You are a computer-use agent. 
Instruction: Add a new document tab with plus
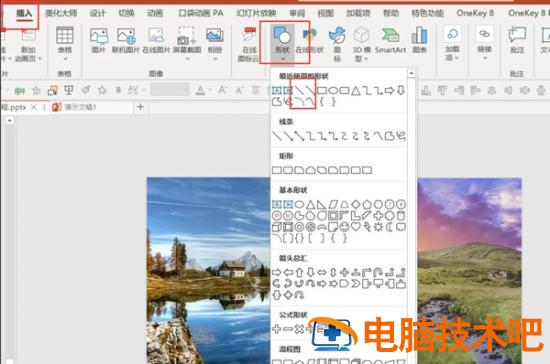(140, 107)
